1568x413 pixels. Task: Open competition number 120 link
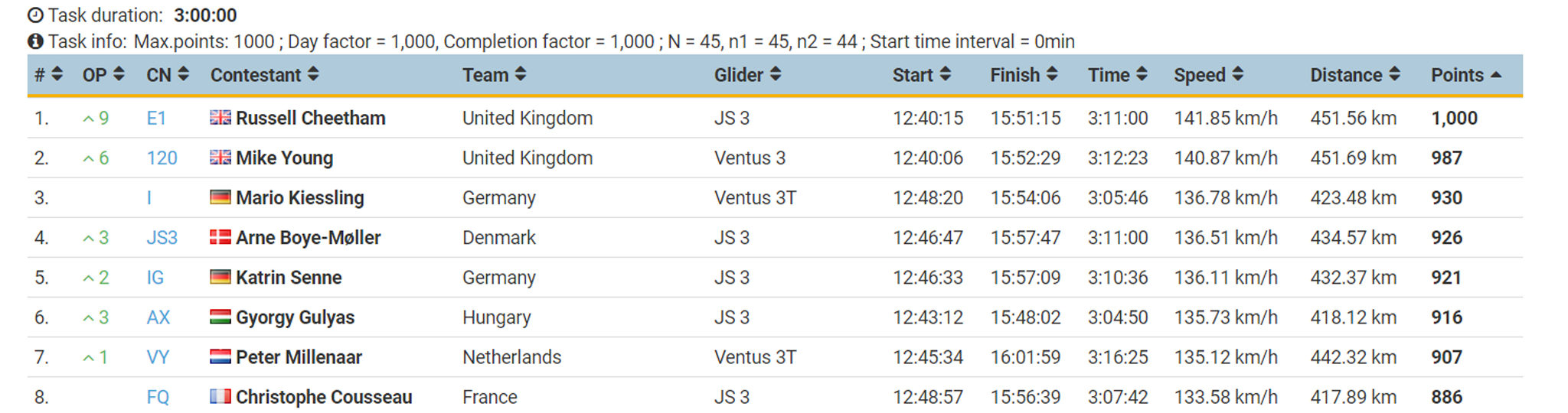(x=162, y=158)
